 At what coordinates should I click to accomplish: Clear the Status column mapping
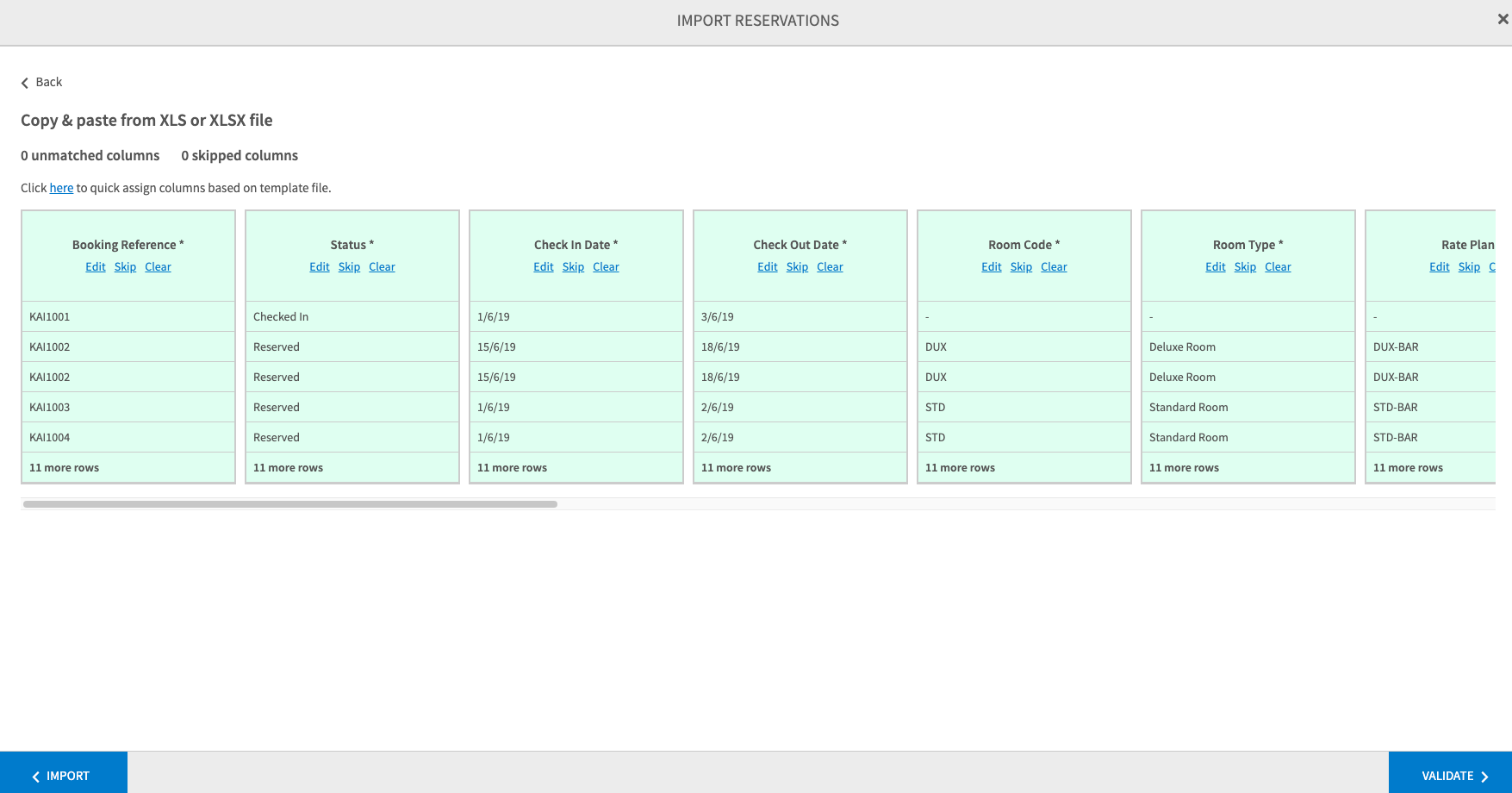tap(382, 267)
